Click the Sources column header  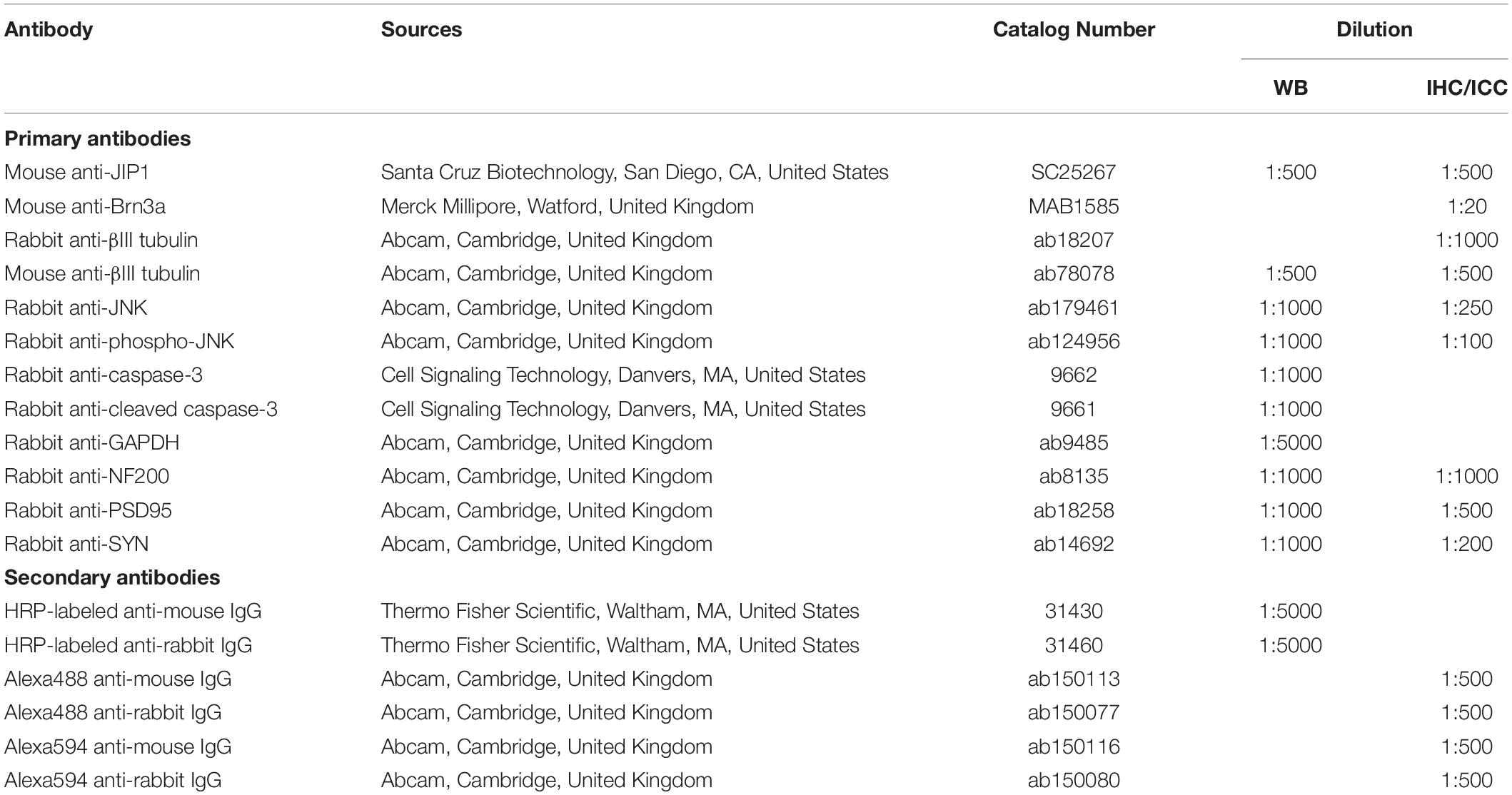[x=421, y=30]
